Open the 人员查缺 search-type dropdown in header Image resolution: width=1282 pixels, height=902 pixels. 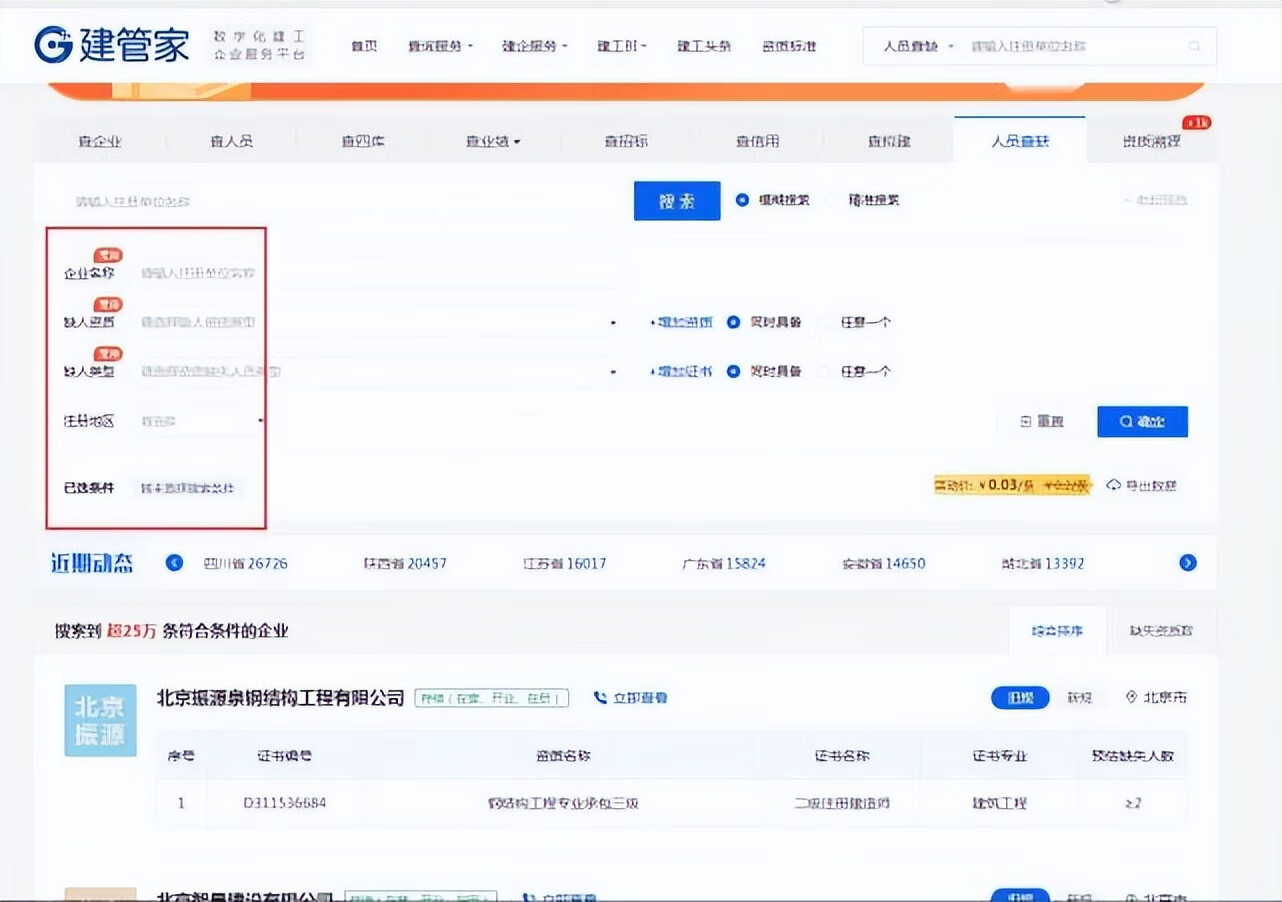click(918, 47)
